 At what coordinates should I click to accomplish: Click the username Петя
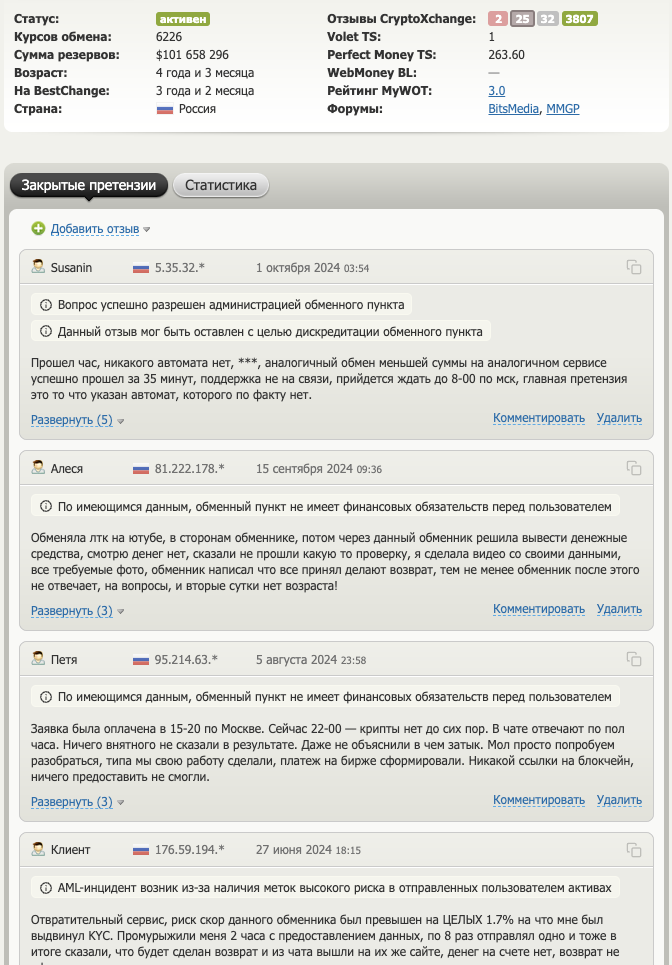pyautogui.click(x=64, y=659)
